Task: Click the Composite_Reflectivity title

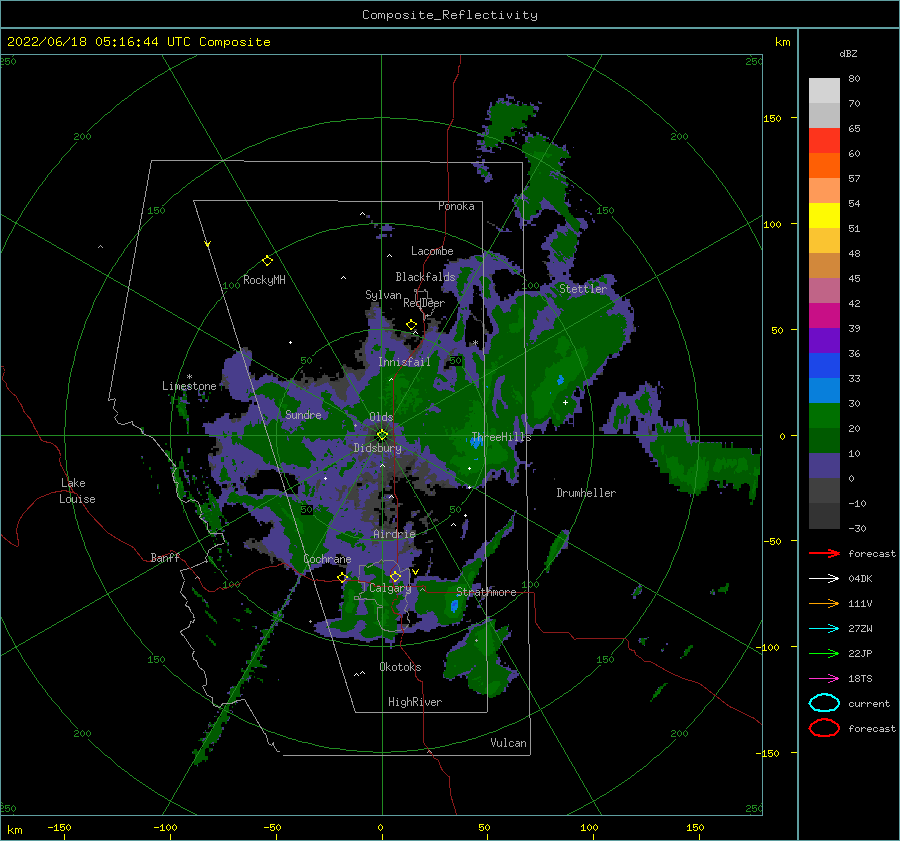Action: [450, 15]
